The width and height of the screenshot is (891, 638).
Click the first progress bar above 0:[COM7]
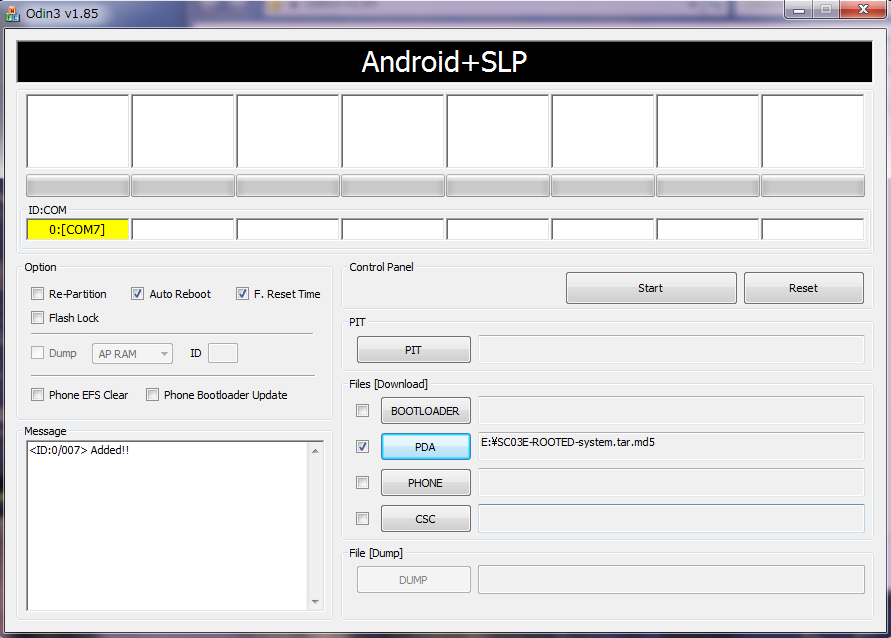coord(78,186)
